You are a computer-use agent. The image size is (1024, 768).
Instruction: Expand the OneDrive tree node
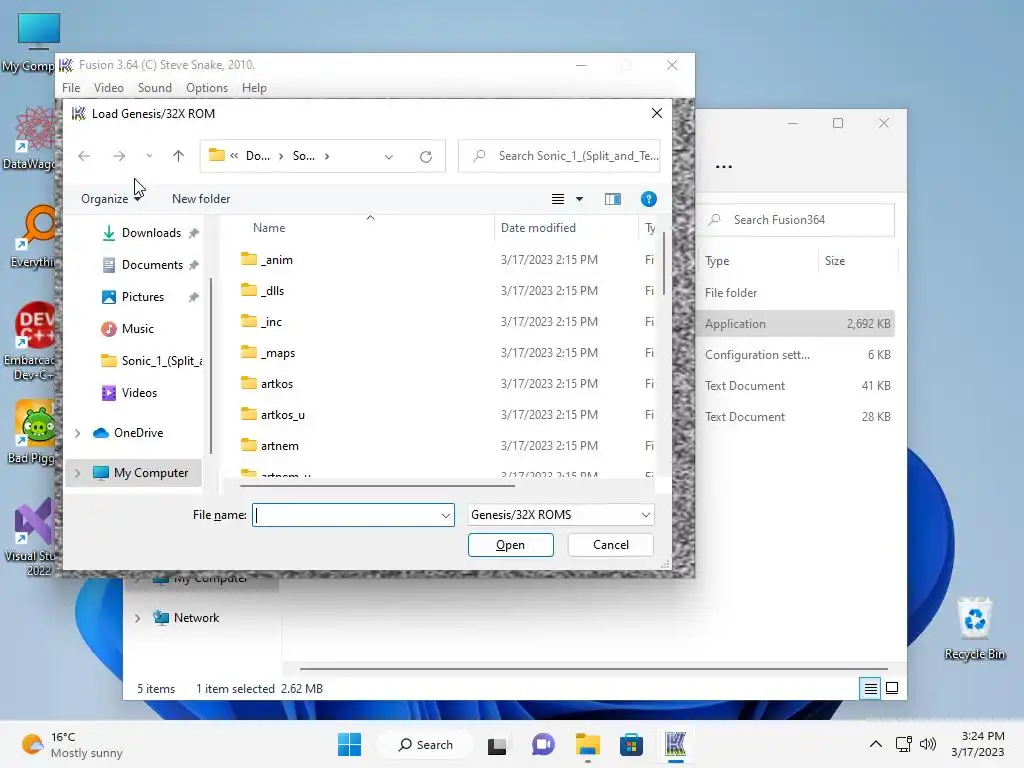point(78,433)
